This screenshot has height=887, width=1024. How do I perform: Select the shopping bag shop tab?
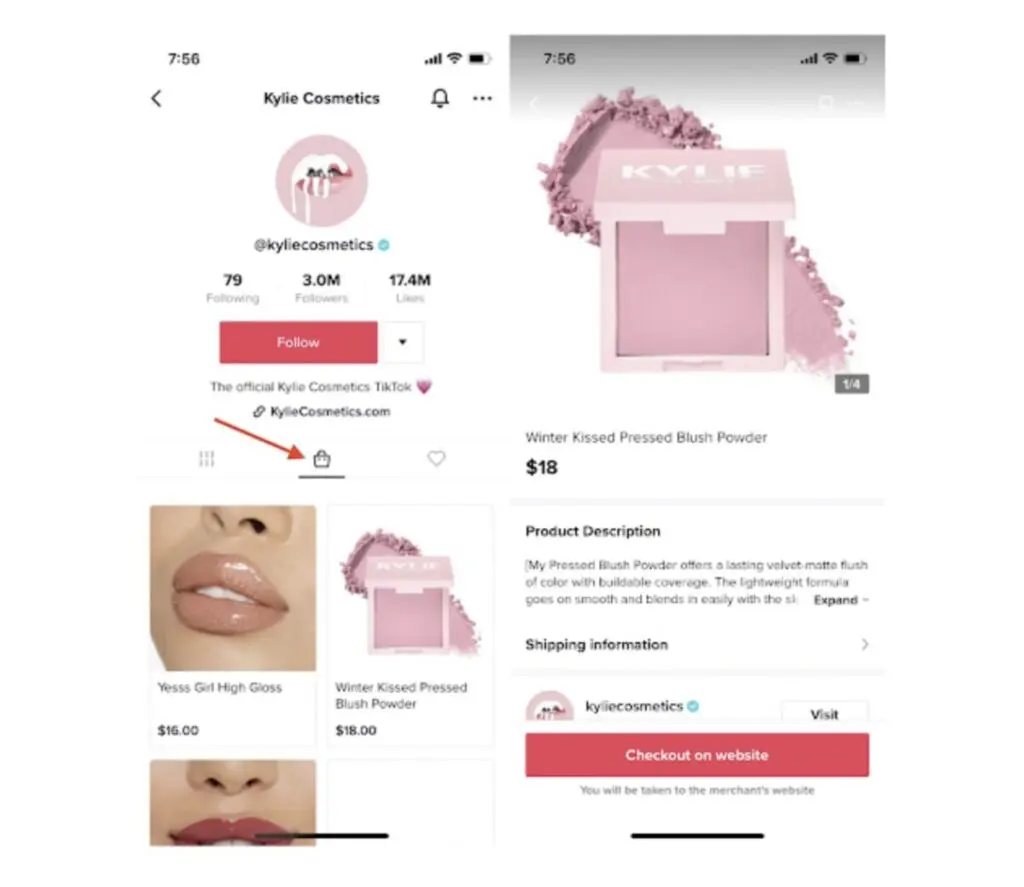click(x=321, y=459)
